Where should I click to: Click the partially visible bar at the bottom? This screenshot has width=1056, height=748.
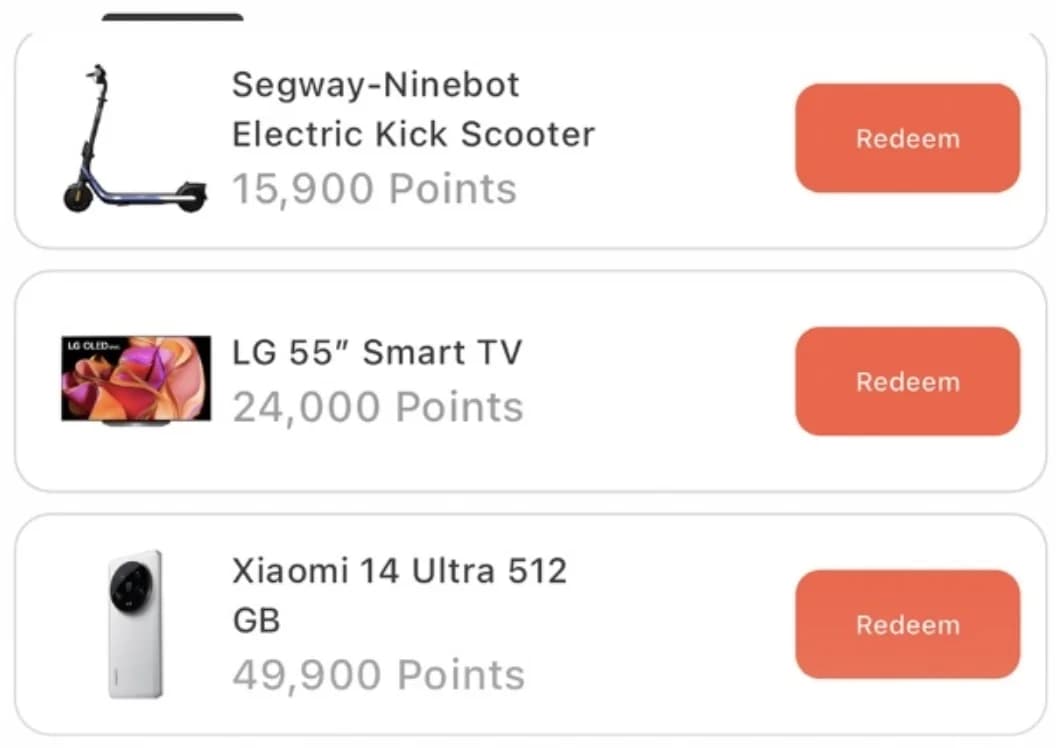point(528,744)
